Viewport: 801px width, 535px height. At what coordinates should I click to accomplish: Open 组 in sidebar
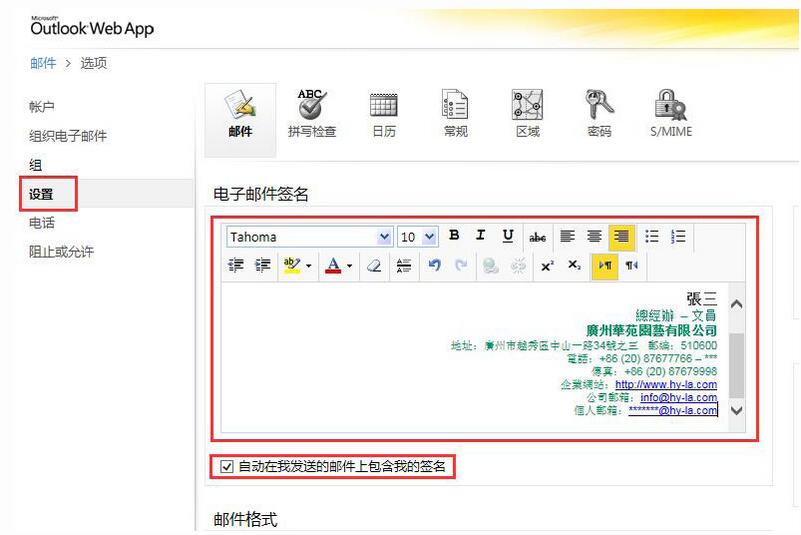coord(35,165)
